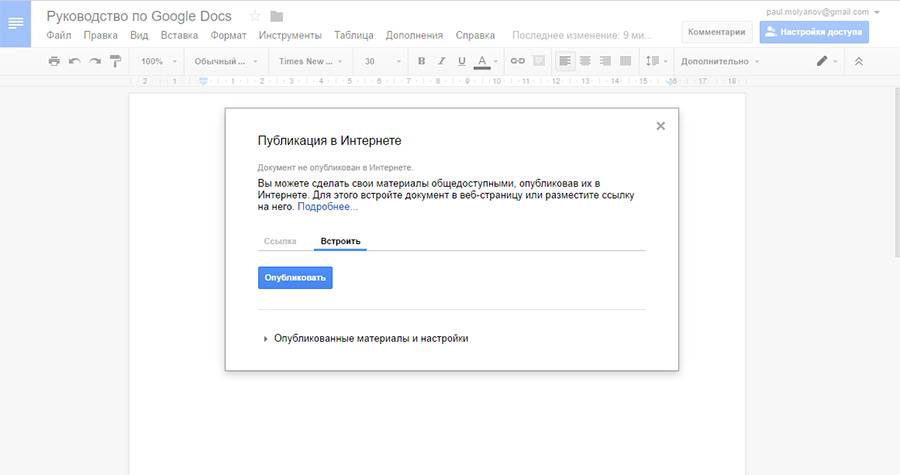Switch to the Ссылка tab
This screenshot has width=900, height=475.
click(x=280, y=241)
